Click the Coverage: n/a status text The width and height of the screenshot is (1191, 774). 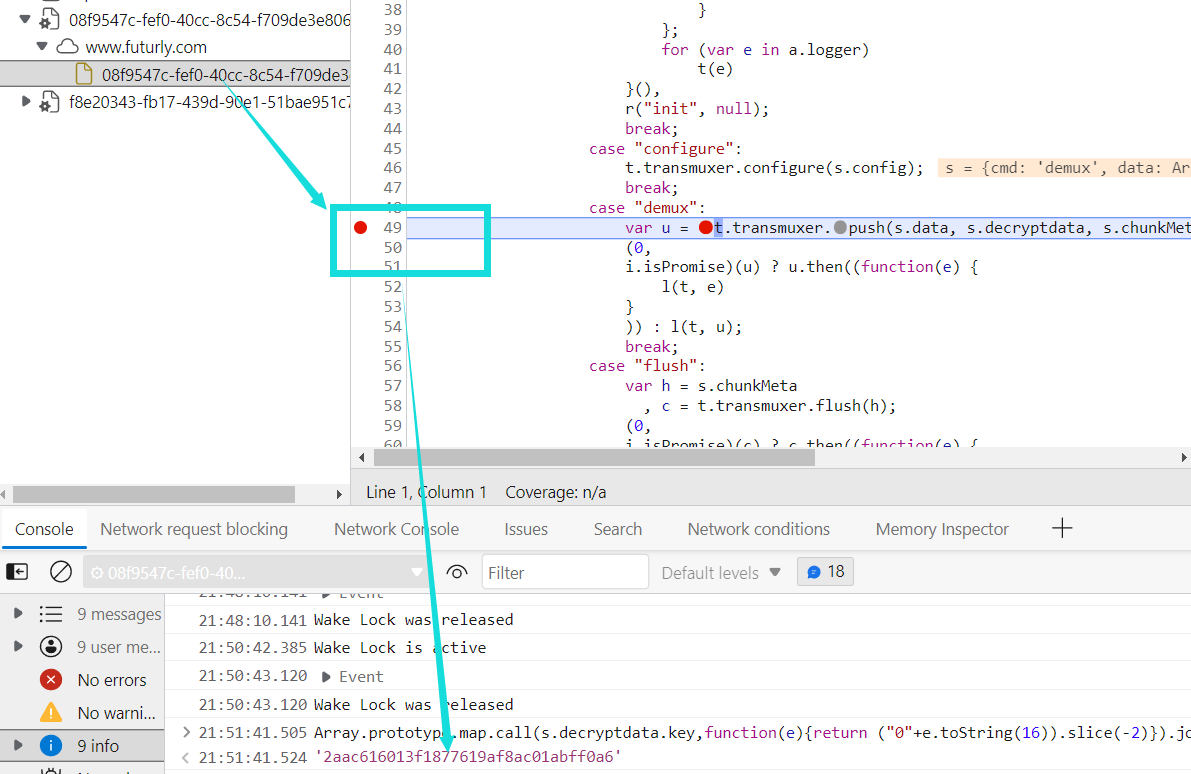(556, 492)
